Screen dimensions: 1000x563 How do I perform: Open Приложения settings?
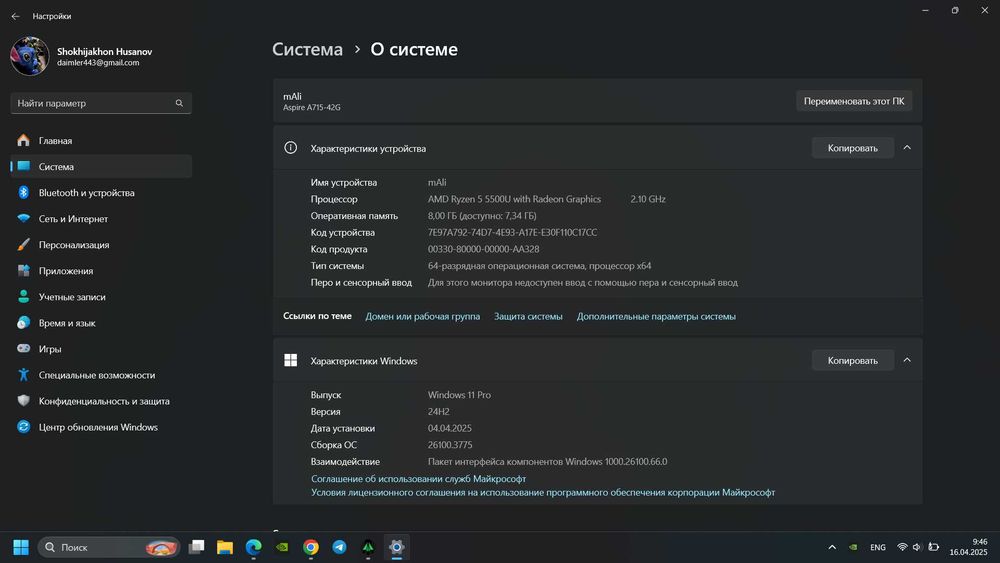pyautogui.click(x=101, y=271)
